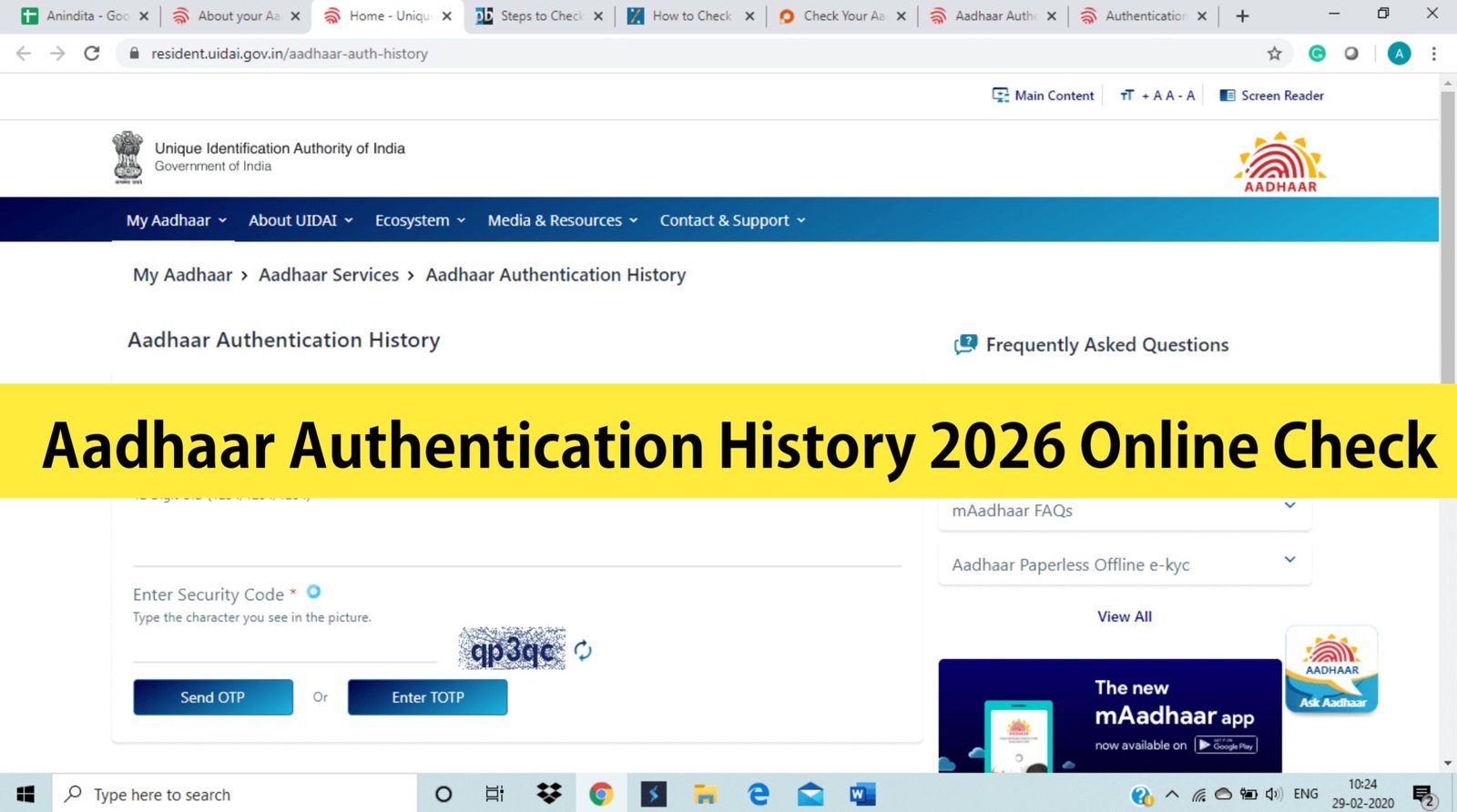Click the taskbar clock and date

click(x=1362, y=794)
